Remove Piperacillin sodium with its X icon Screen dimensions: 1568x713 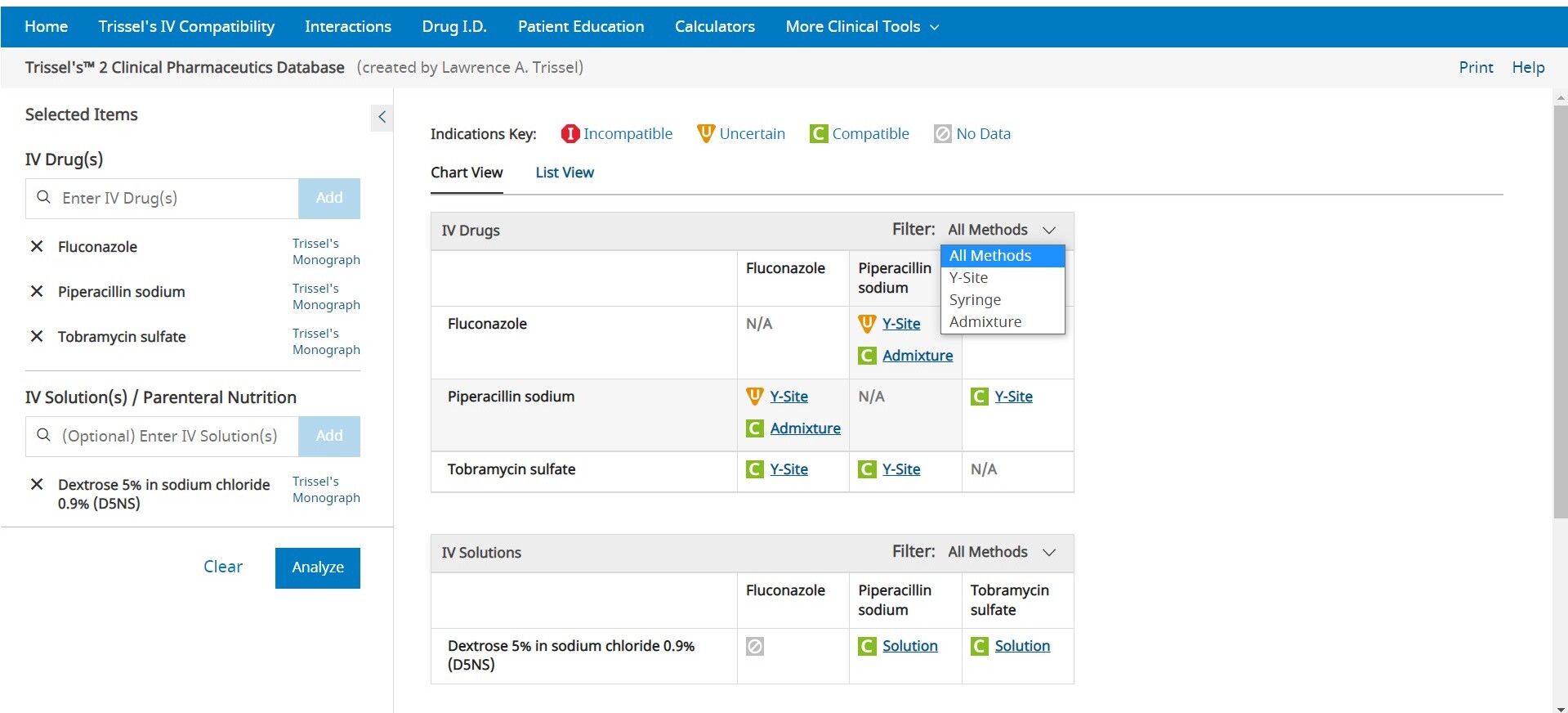coord(37,291)
